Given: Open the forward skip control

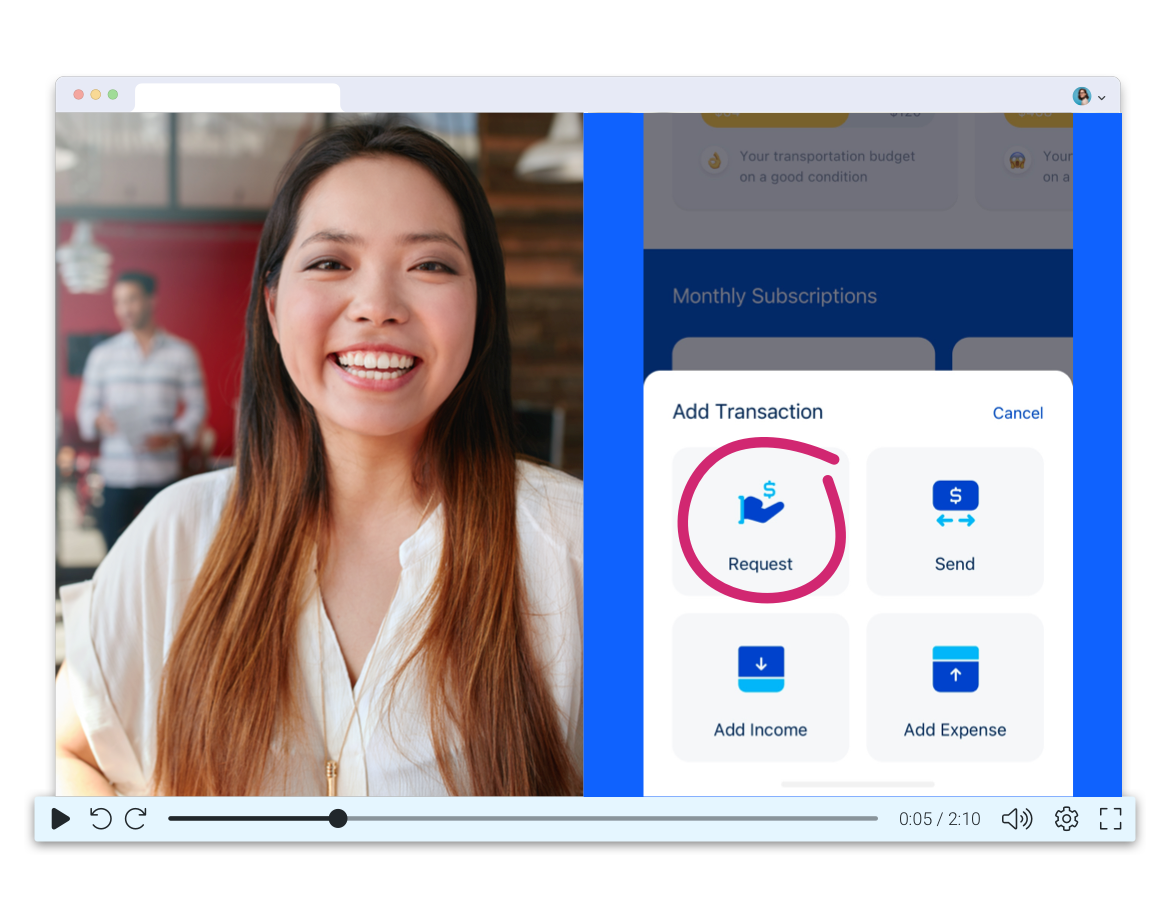Looking at the screenshot, I should (136, 819).
